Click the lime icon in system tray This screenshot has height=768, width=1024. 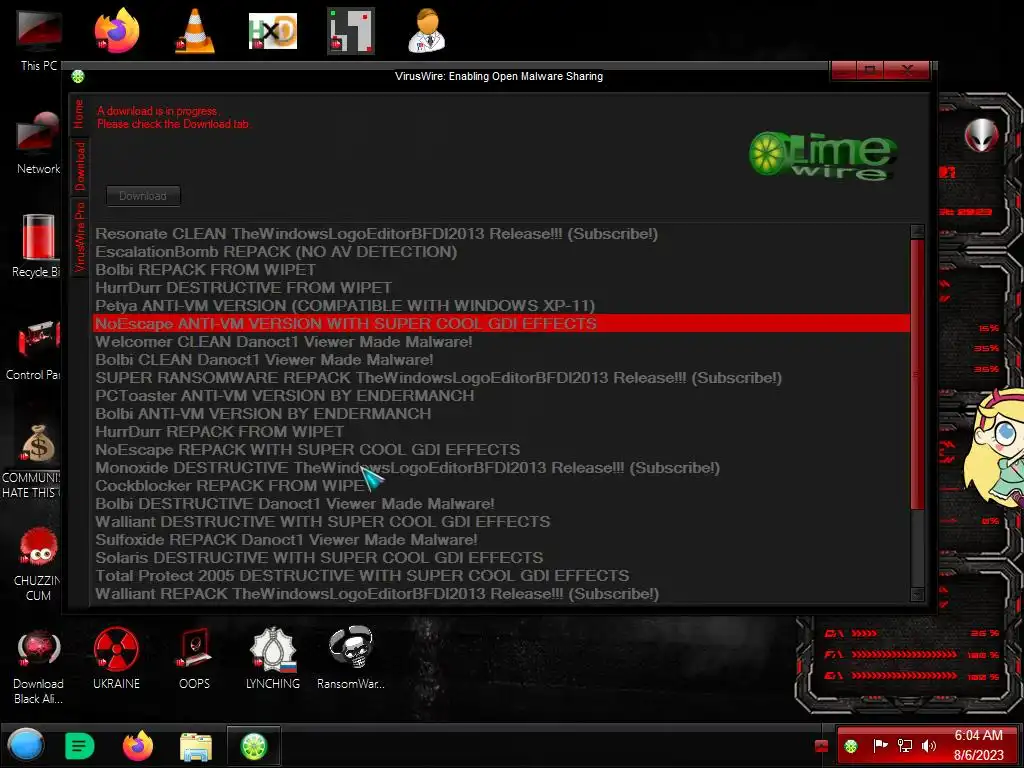point(850,746)
